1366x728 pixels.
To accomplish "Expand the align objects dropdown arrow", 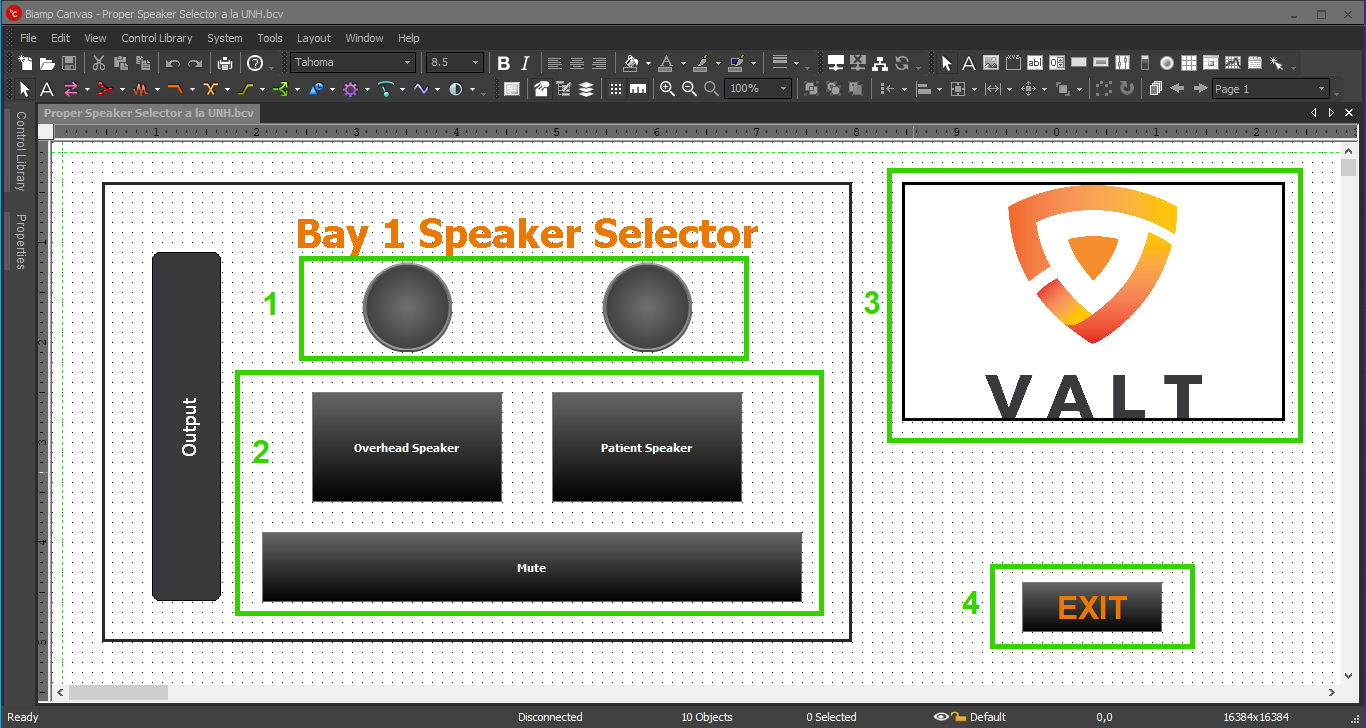I will point(939,89).
